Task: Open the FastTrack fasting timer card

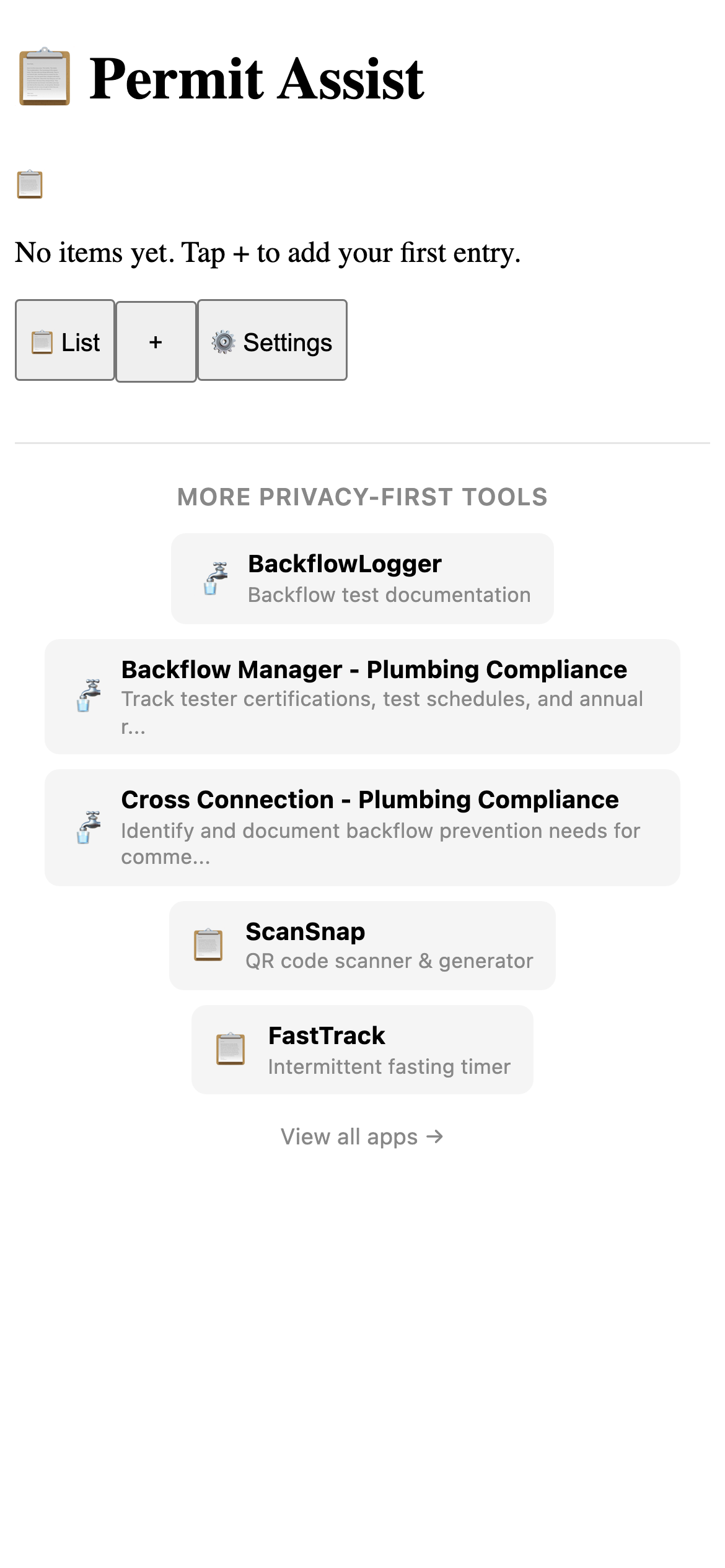Action: coord(362,1050)
